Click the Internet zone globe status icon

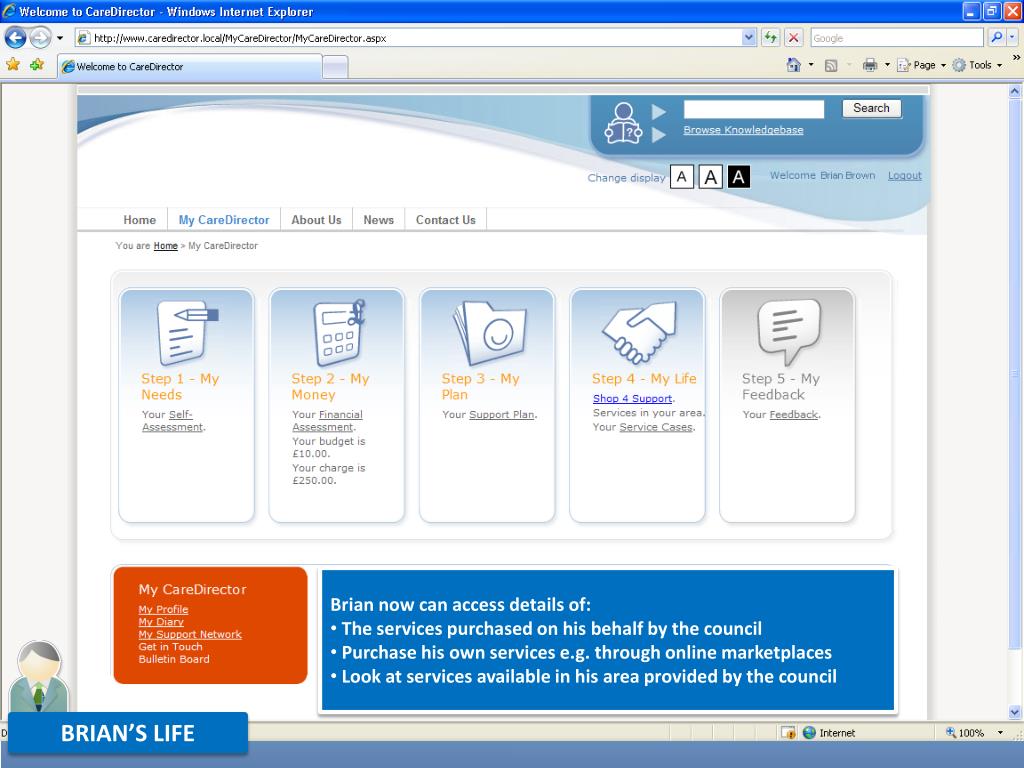click(x=809, y=733)
